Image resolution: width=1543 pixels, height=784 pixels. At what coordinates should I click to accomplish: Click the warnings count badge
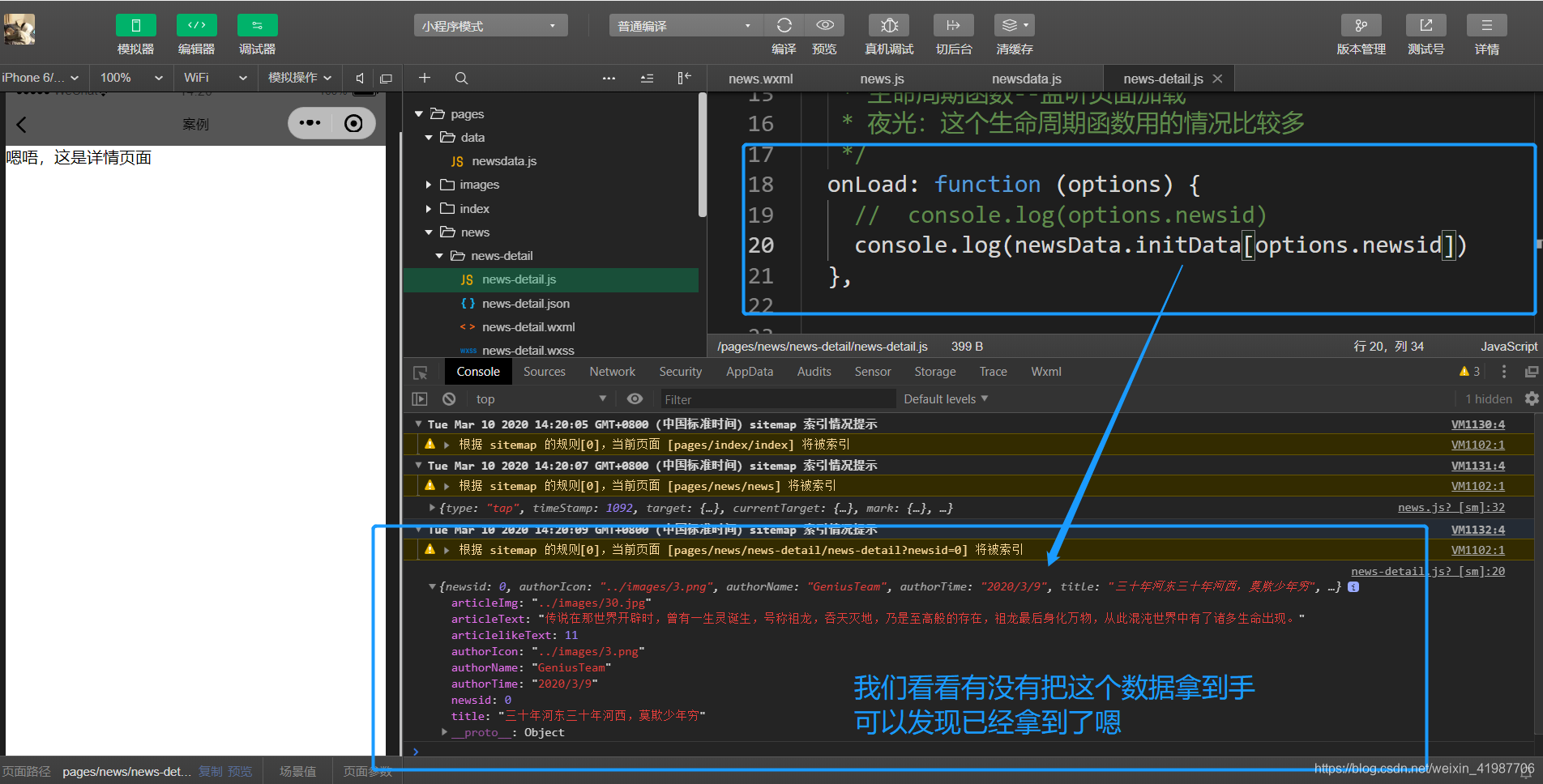pos(1469,372)
